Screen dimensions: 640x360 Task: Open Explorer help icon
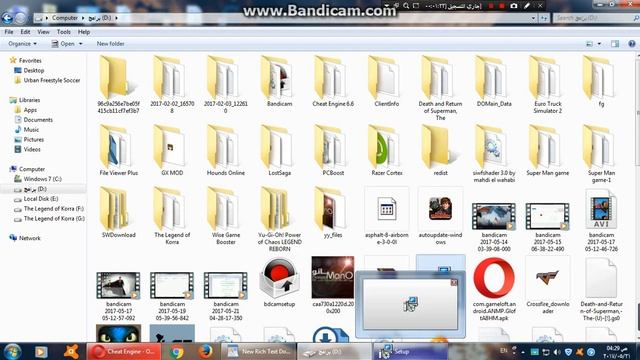point(632,44)
